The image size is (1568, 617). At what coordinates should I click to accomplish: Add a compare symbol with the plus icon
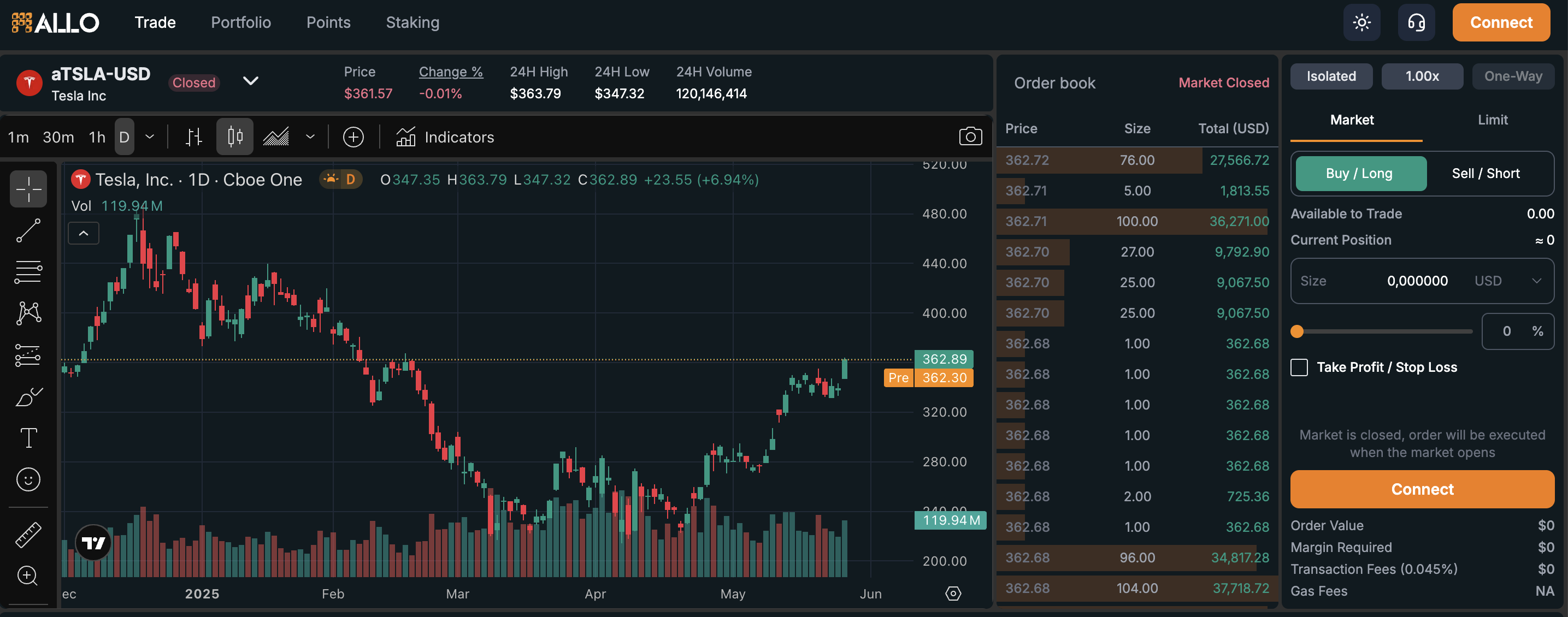point(353,137)
